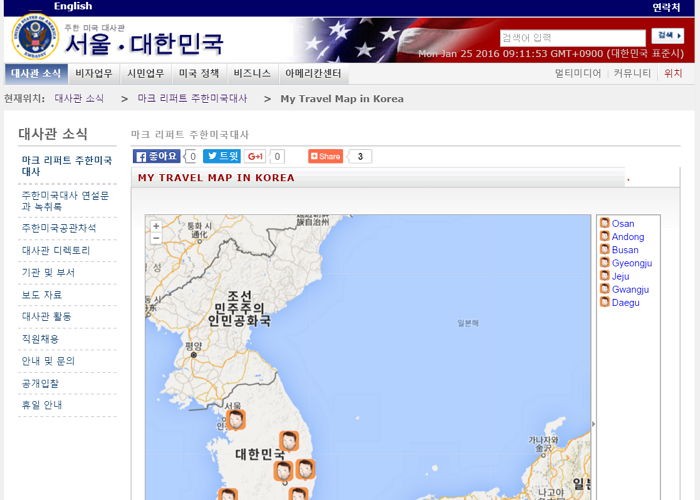
Task: Click the Google +1 button
Action: (256, 156)
